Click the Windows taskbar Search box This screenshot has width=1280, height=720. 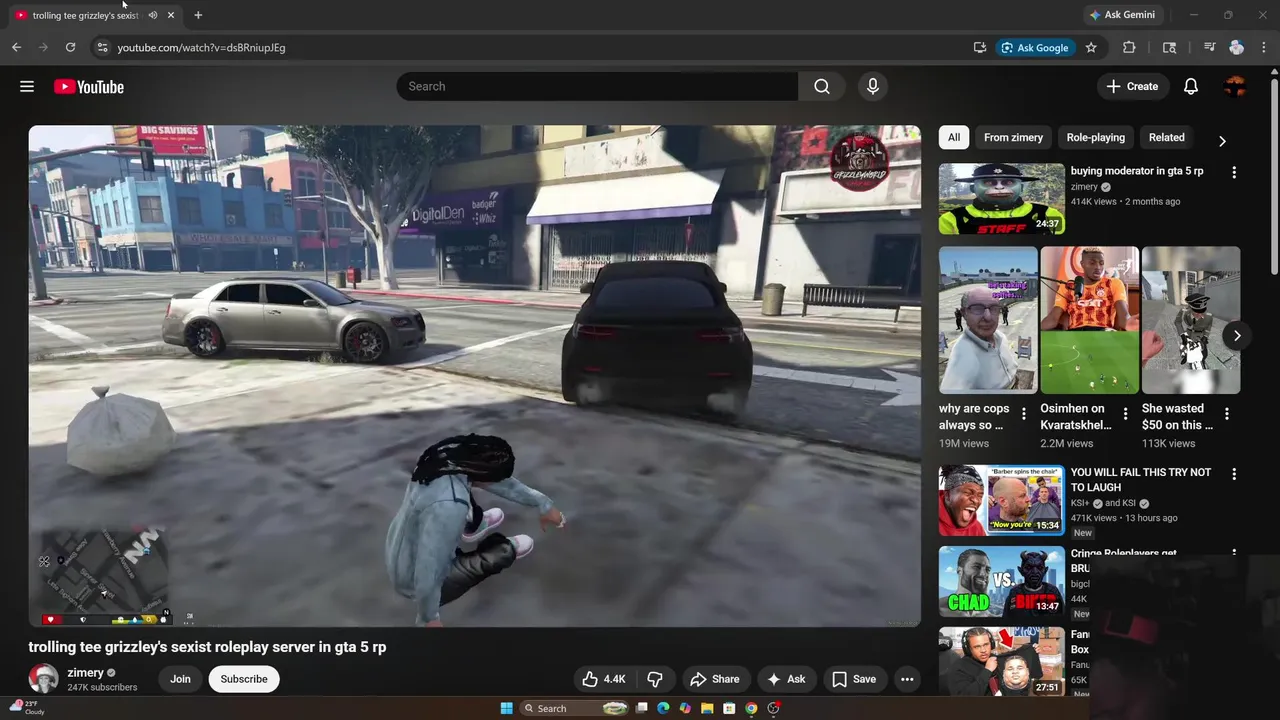(576, 708)
